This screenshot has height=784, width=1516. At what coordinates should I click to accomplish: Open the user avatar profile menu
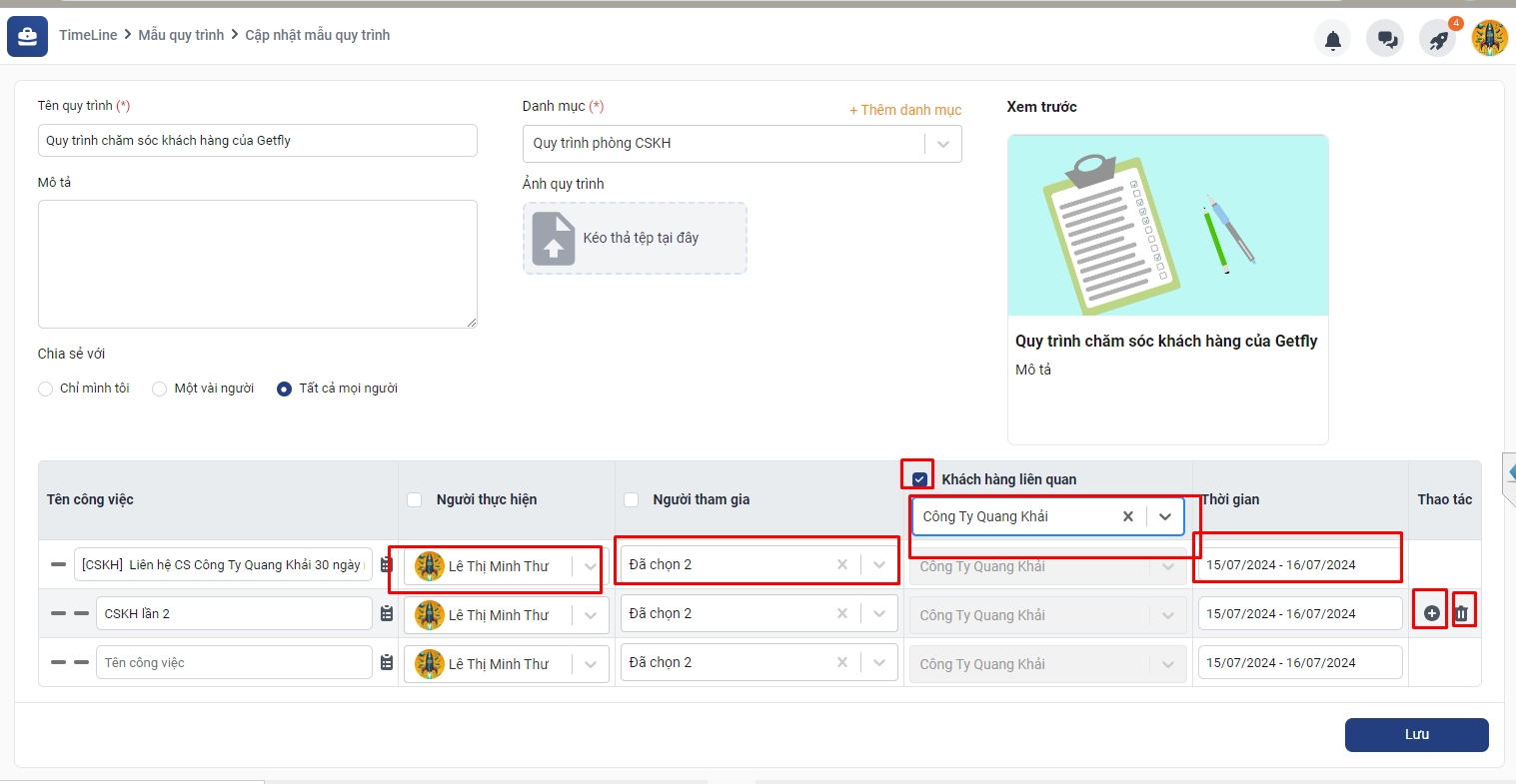(1489, 39)
